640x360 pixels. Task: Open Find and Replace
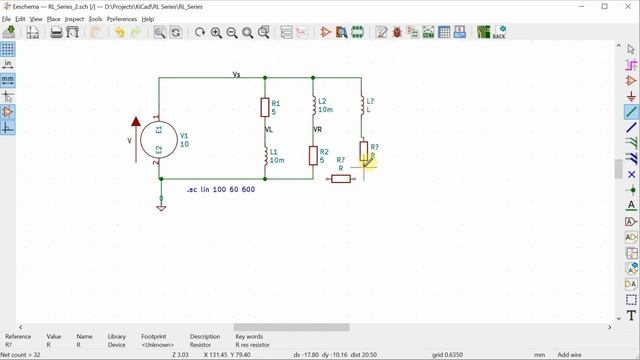176,32
